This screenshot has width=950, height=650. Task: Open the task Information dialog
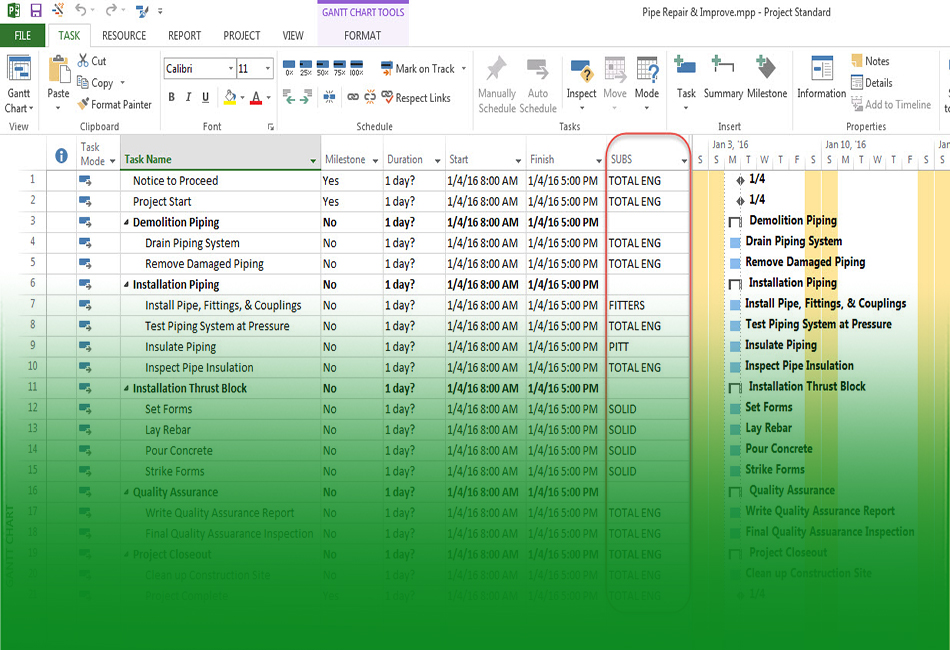(x=821, y=80)
